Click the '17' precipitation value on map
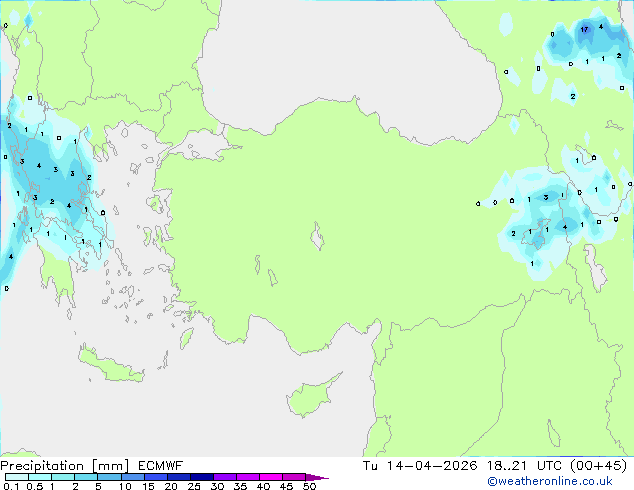Image resolution: width=634 pixels, height=490 pixels. pos(584,30)
